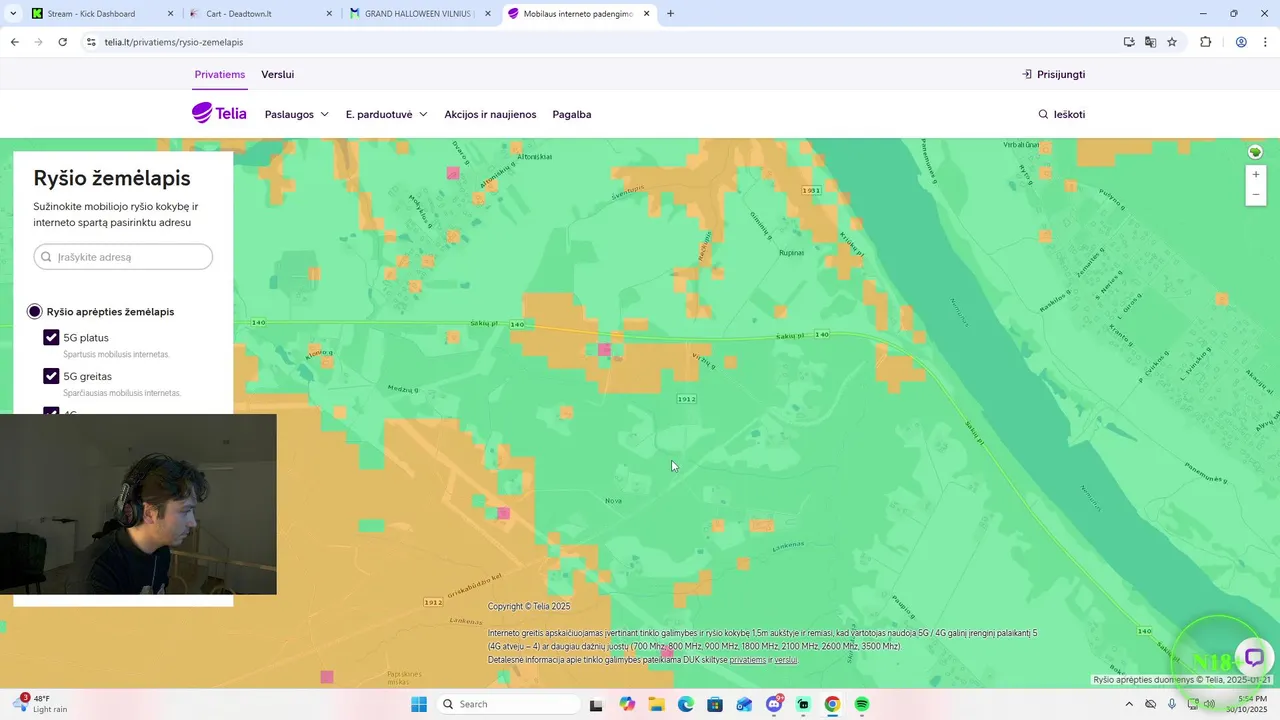Select Ryšio aprėpties žemėlapis radio button
Screen dimensions: 1280x720
pyautogui.click(x=35, y=312)
